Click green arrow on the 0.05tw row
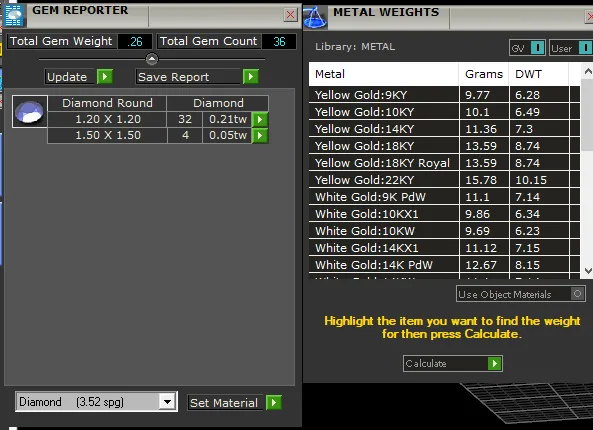This screenshot has width=593, height=430. (x=260, y=135)
